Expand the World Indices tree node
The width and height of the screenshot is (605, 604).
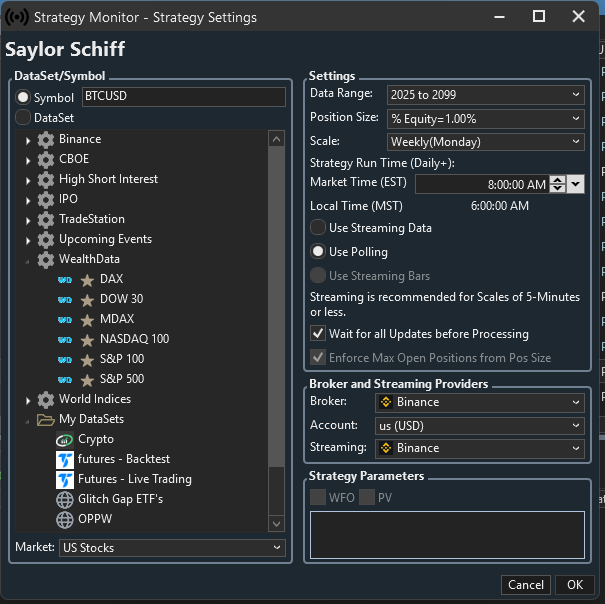(x=28, y=399)
